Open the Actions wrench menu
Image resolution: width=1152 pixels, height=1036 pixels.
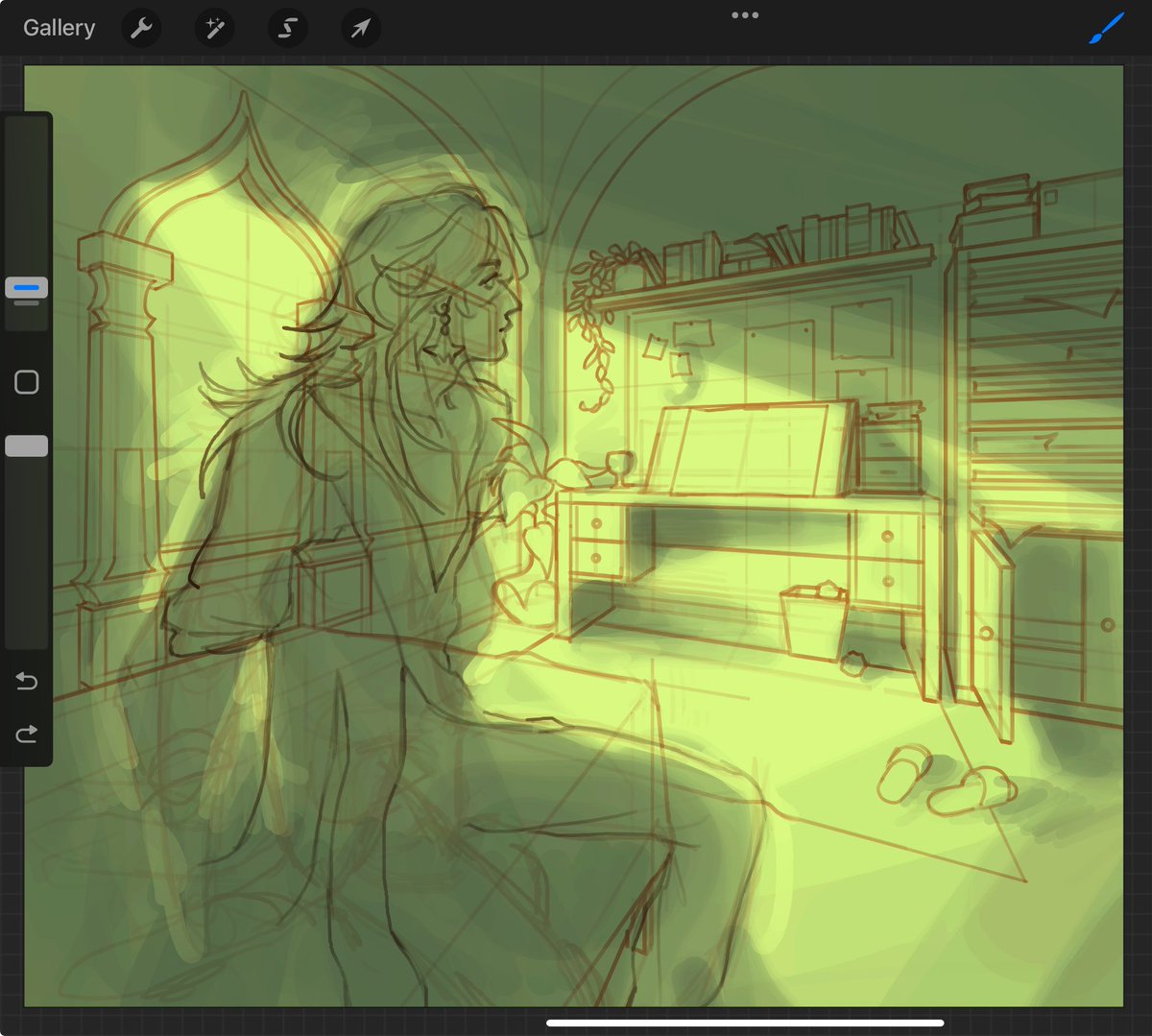(x=141, y=29)
